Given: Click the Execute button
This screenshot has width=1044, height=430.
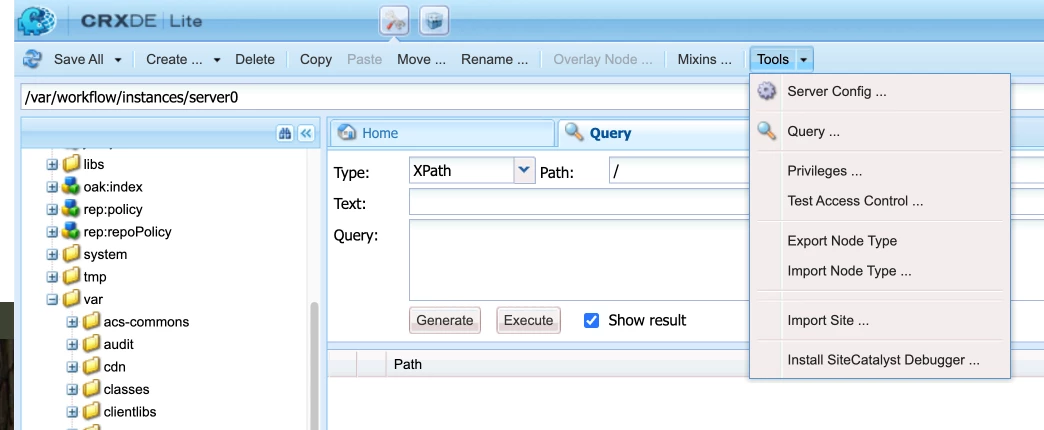Looking at the screenshot, I should [x=528, y=320].
